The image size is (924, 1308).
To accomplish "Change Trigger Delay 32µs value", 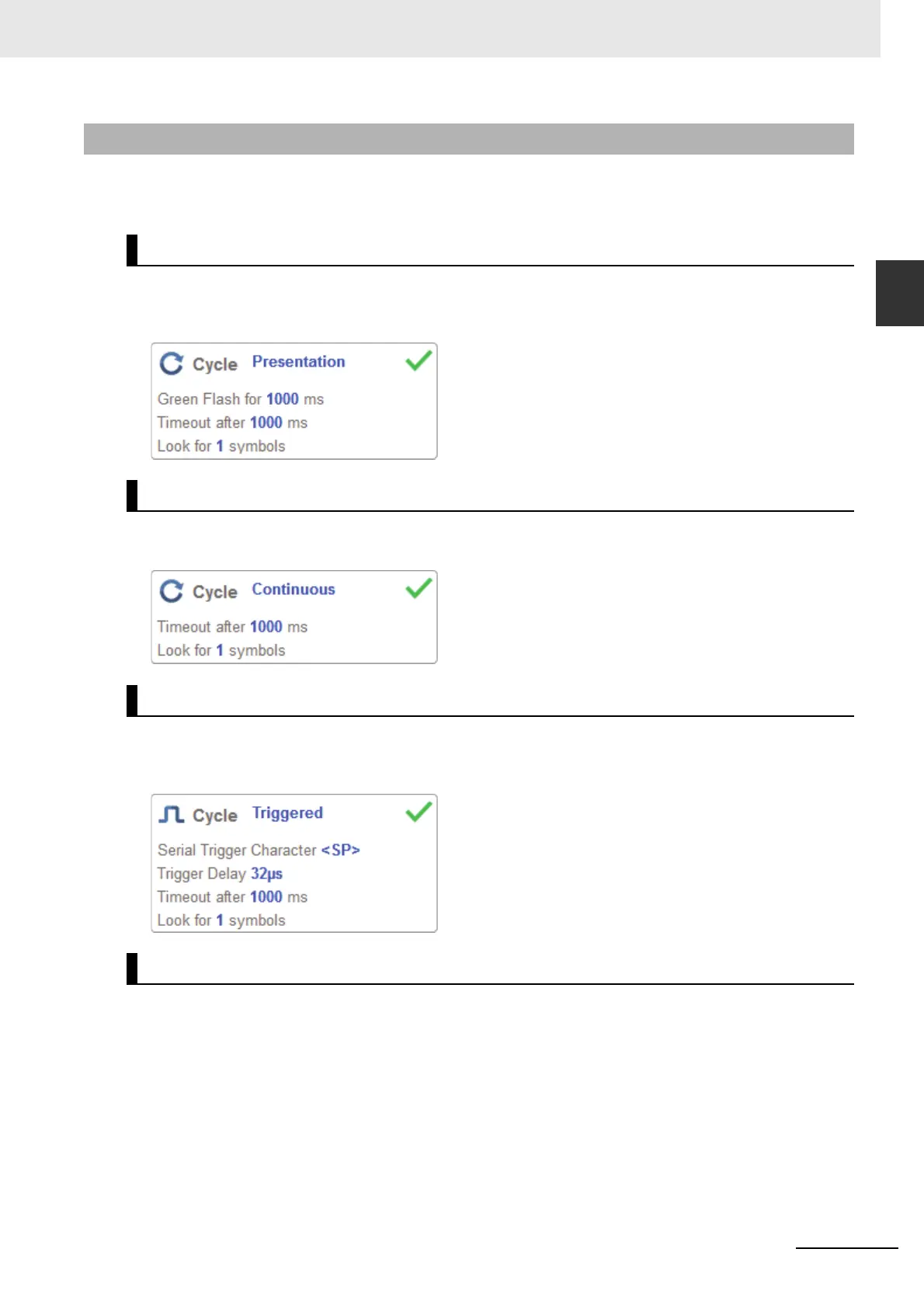I will coord(266,874).
